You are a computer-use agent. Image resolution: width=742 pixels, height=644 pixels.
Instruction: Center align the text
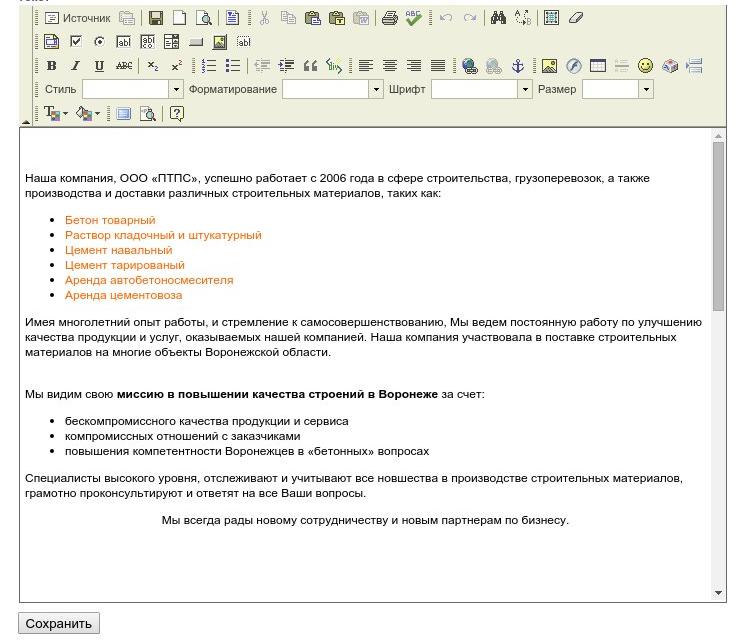click(x=390, y=66)
